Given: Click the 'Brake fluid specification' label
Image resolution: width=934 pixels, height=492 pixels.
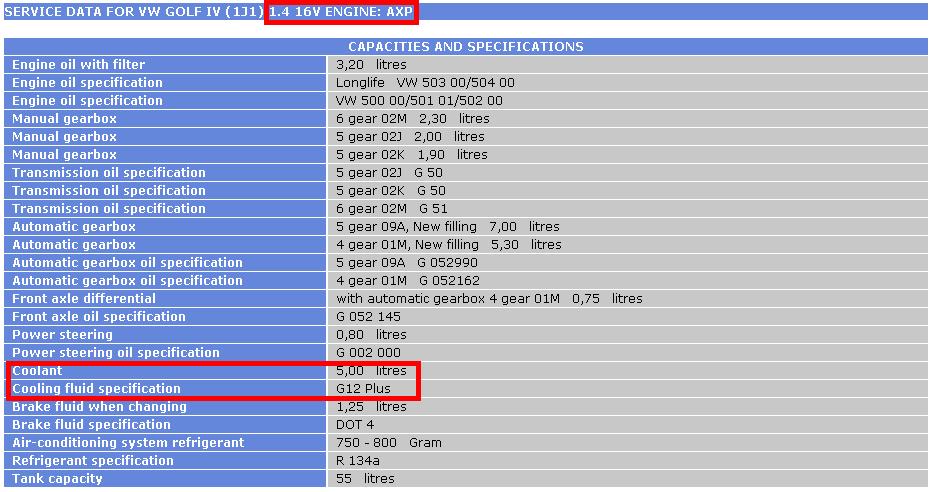Looking at the screenshot, I should (x=91, y=425).
